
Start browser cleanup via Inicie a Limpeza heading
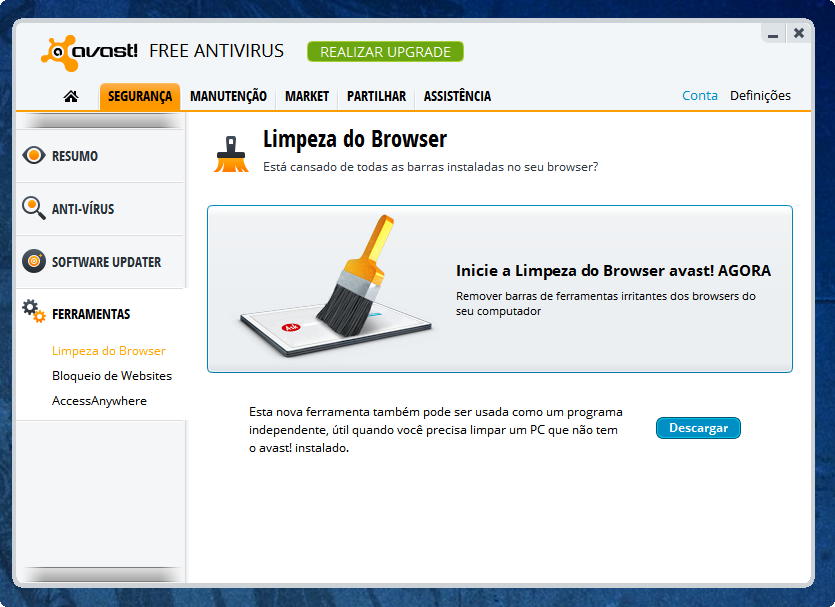click(x=613, y=270)
